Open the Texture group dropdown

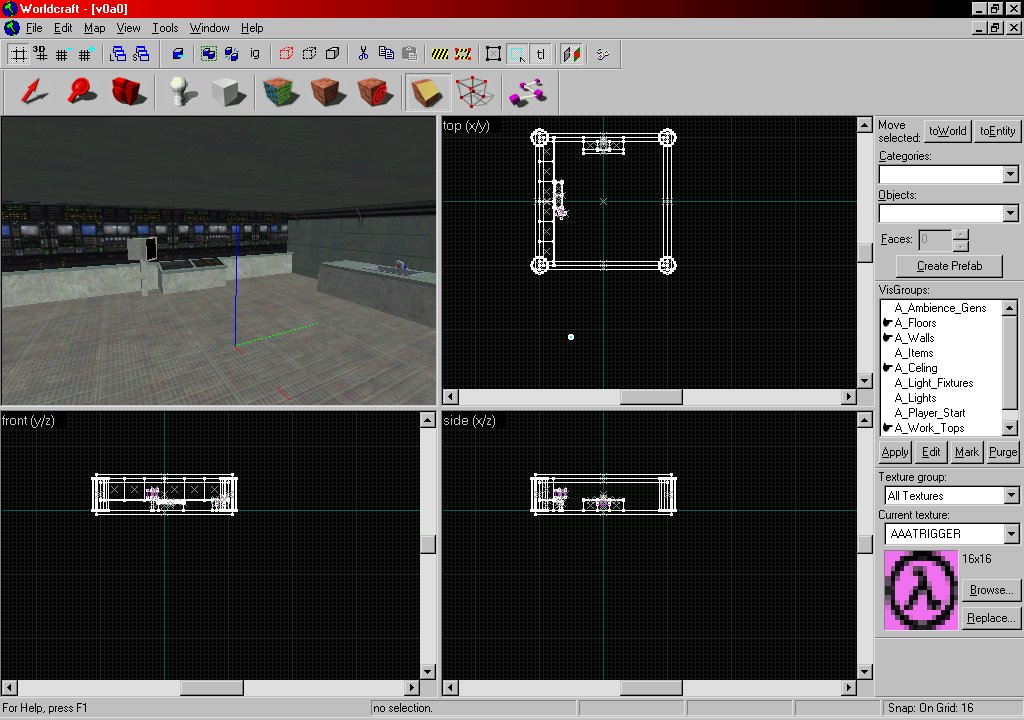point(1011,496)
